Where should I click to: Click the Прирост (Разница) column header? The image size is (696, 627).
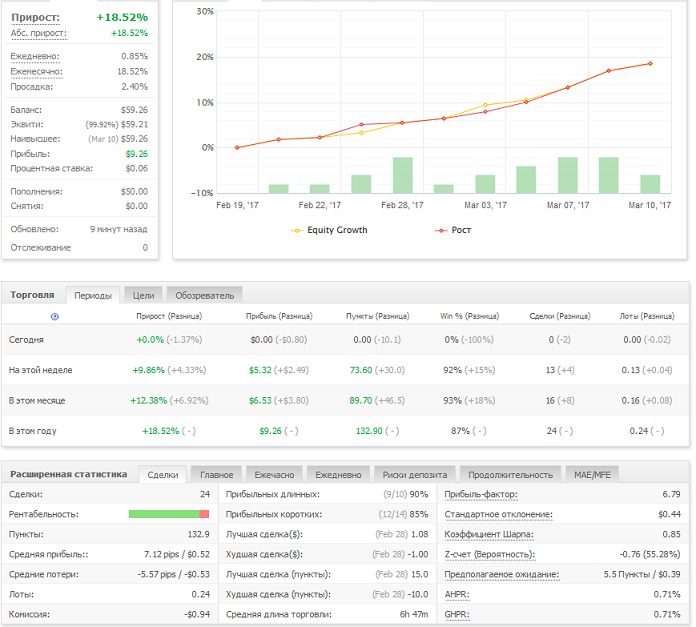click(169, 316)
